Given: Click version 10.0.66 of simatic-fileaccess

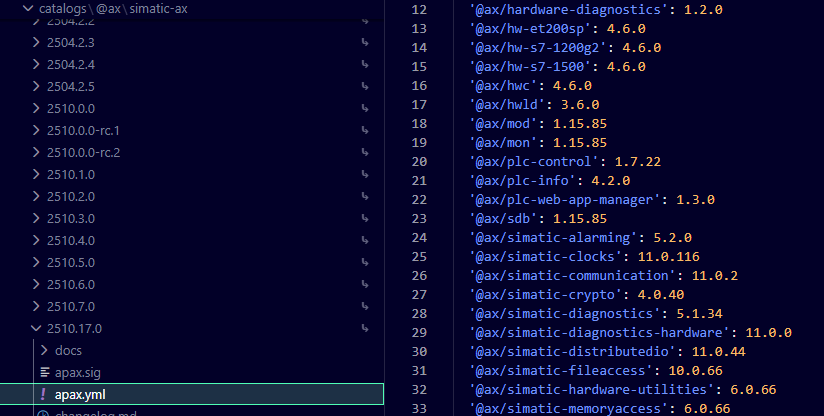Looking at the screenshot, I should tap(695, 370).
